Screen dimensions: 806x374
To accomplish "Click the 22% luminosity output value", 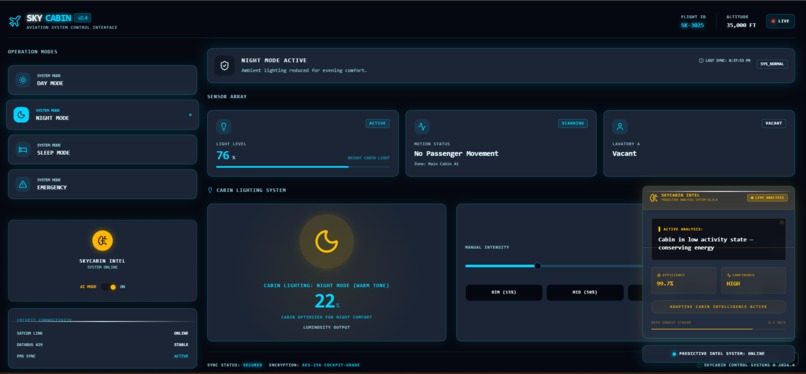I will (x=327, y=302).
